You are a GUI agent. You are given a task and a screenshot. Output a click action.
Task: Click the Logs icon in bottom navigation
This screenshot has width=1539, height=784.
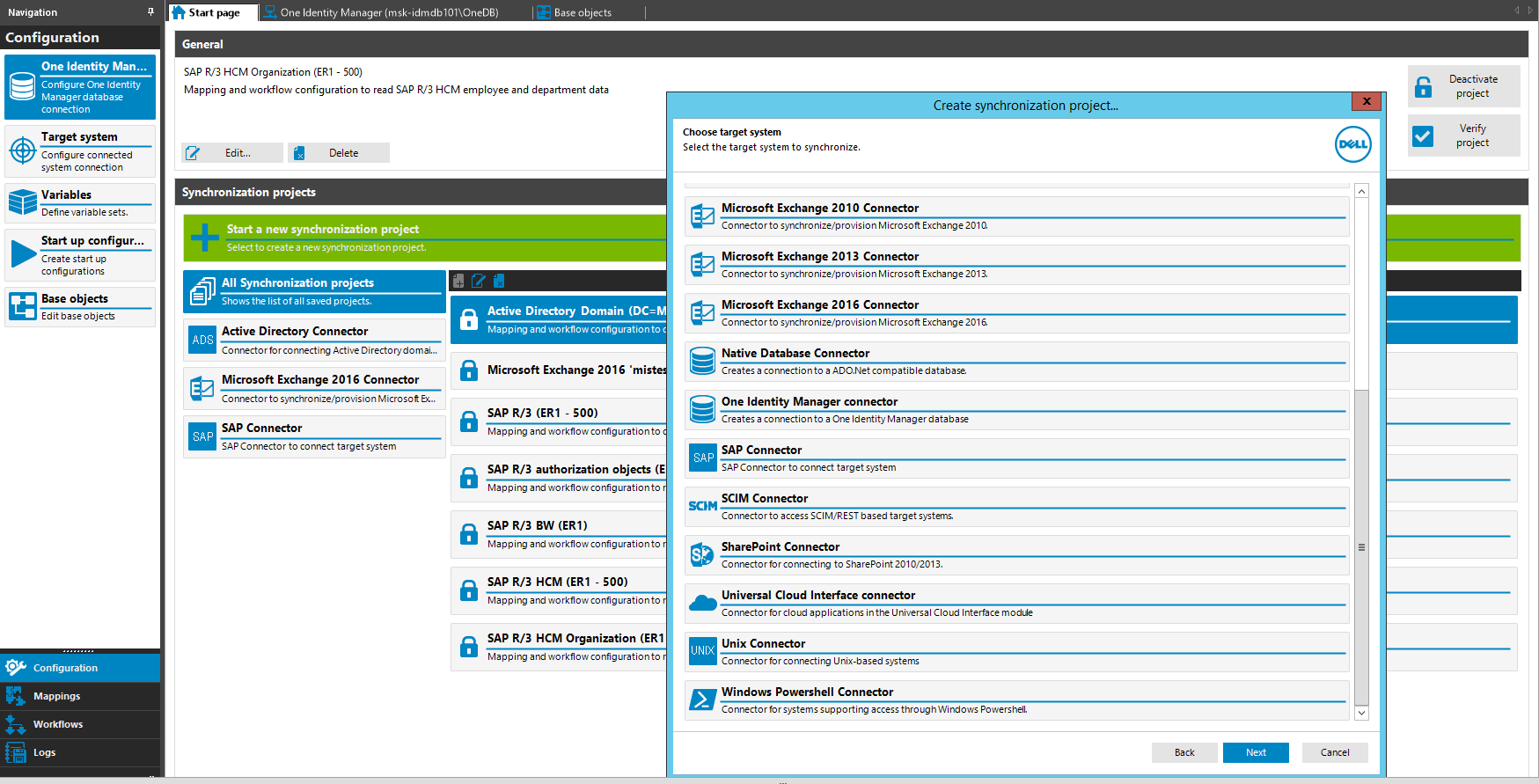(16, 752)
